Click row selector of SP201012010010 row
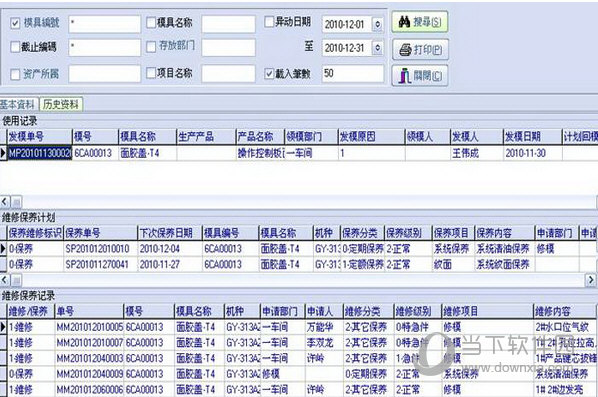The image size is (598, 397). coord(3,249)
